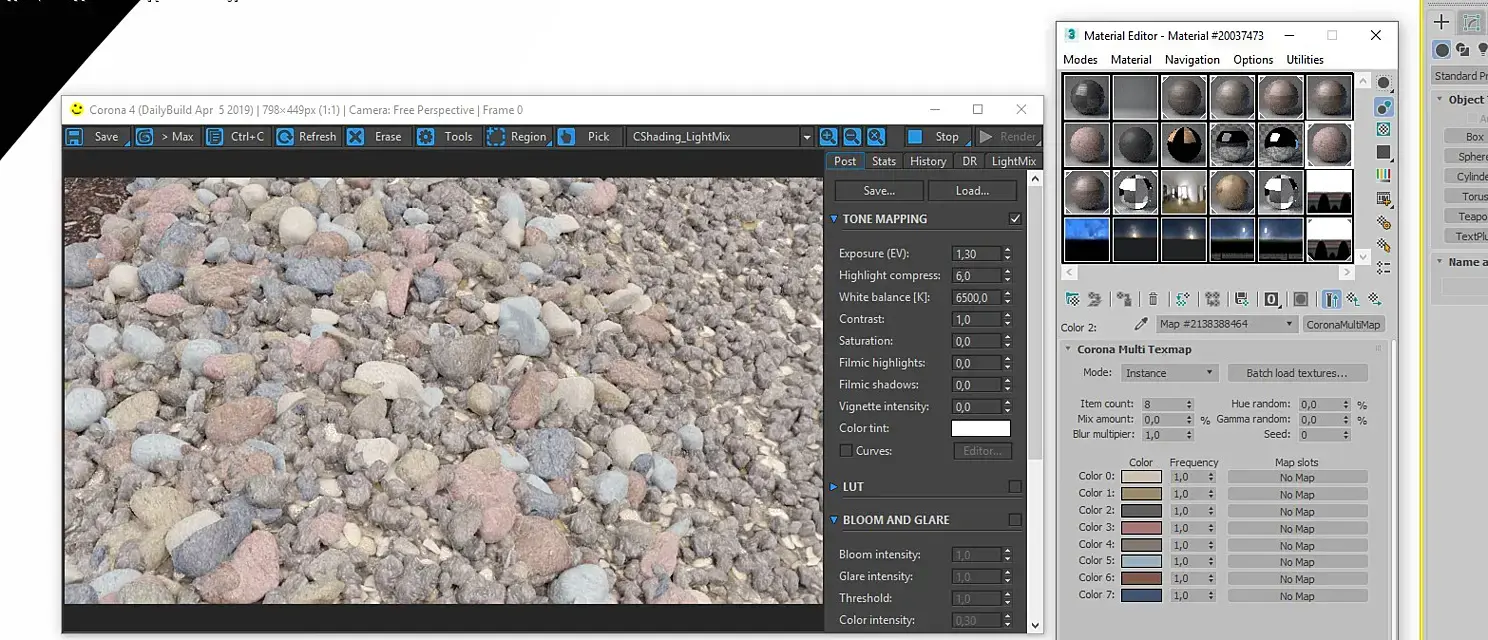Enable the Bloom and Glare checkbox

point(1015,520)
